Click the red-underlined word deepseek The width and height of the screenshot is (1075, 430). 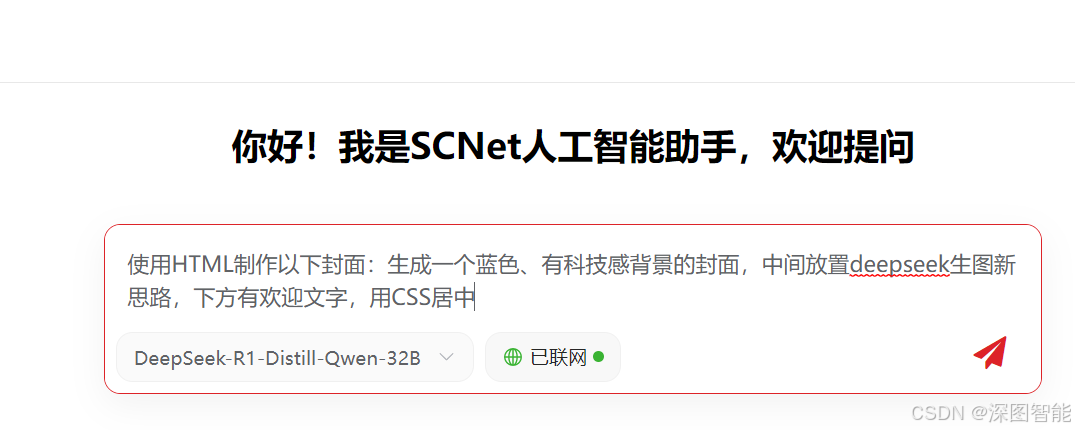coord(899,264)
